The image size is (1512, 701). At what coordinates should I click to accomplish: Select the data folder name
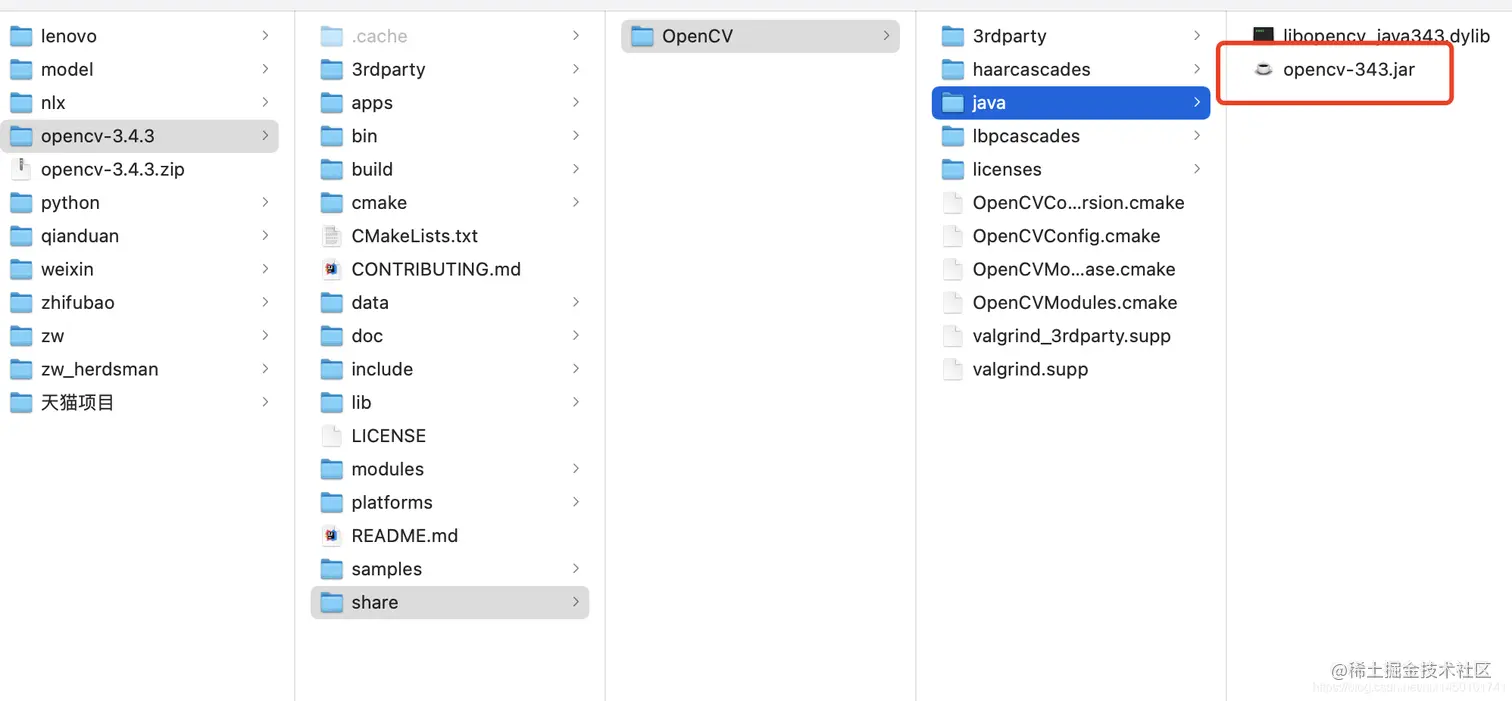tap(370, 303)
